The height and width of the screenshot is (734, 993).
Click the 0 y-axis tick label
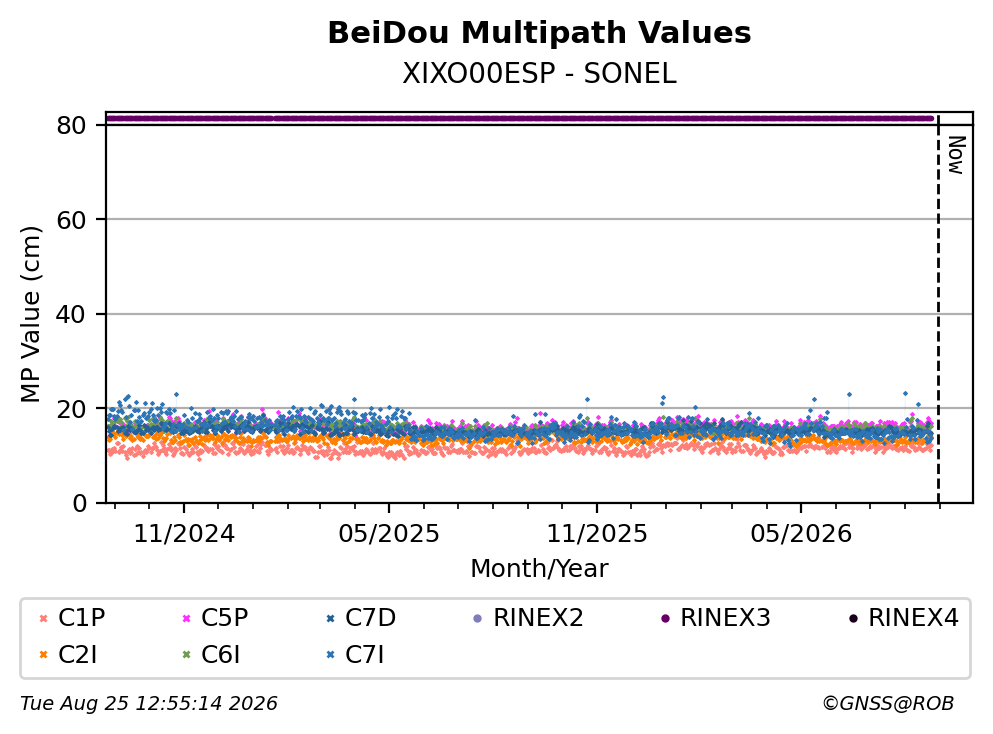(80, 503)
